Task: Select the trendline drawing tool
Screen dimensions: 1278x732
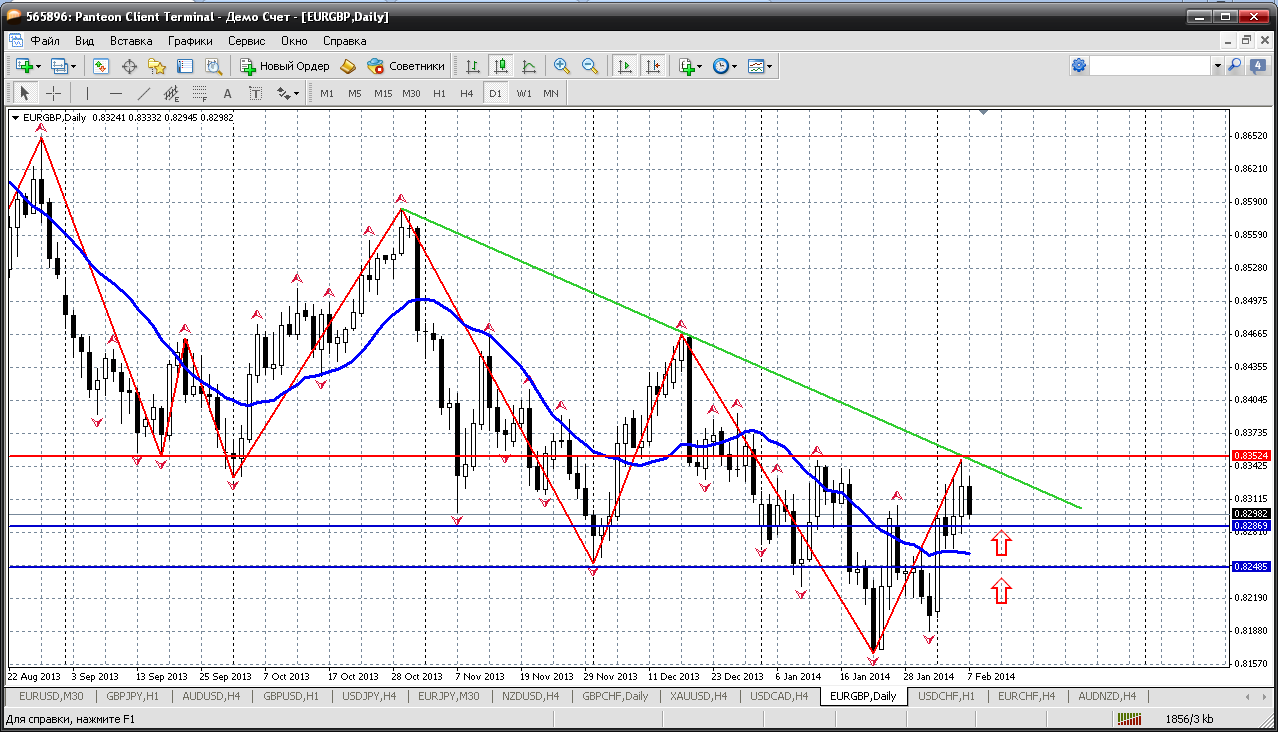Action: pyautogui.click(x=144, y=93)
